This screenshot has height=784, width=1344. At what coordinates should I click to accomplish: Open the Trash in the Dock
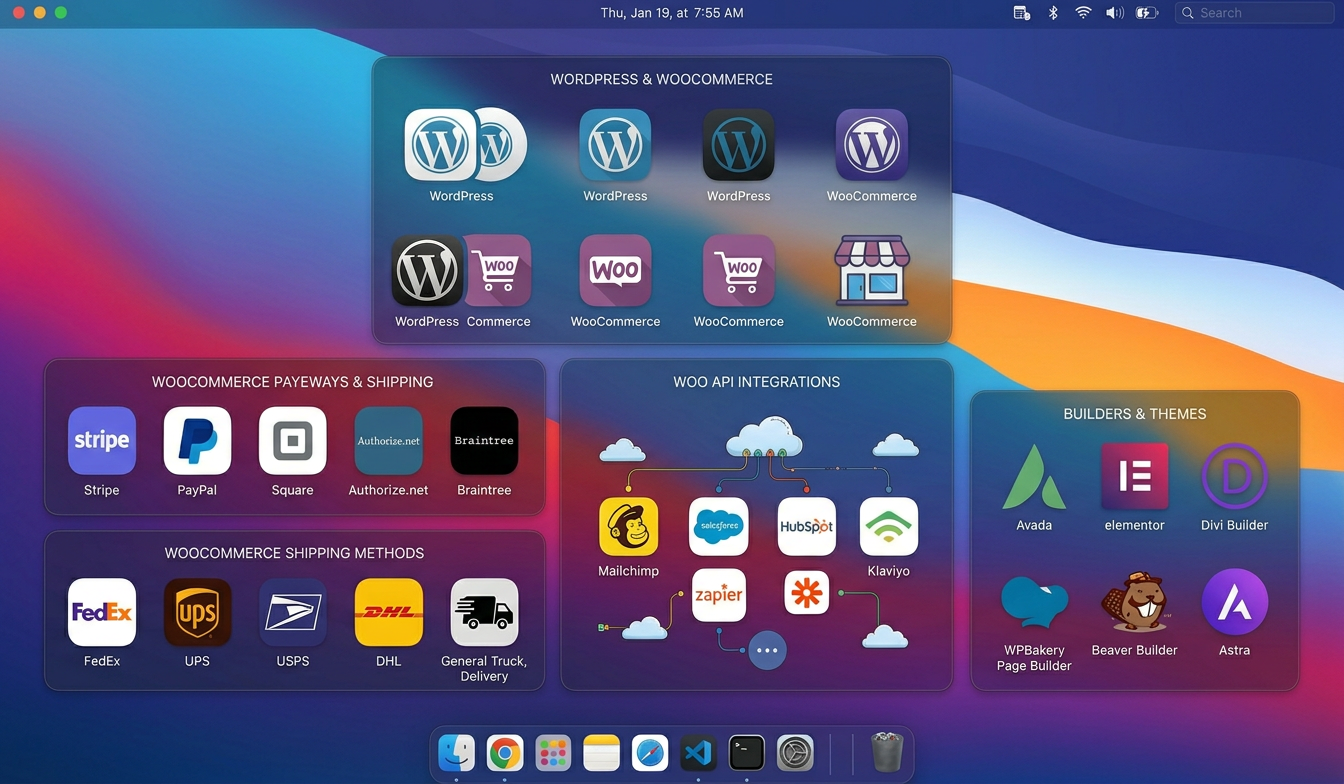pos(887,753)
